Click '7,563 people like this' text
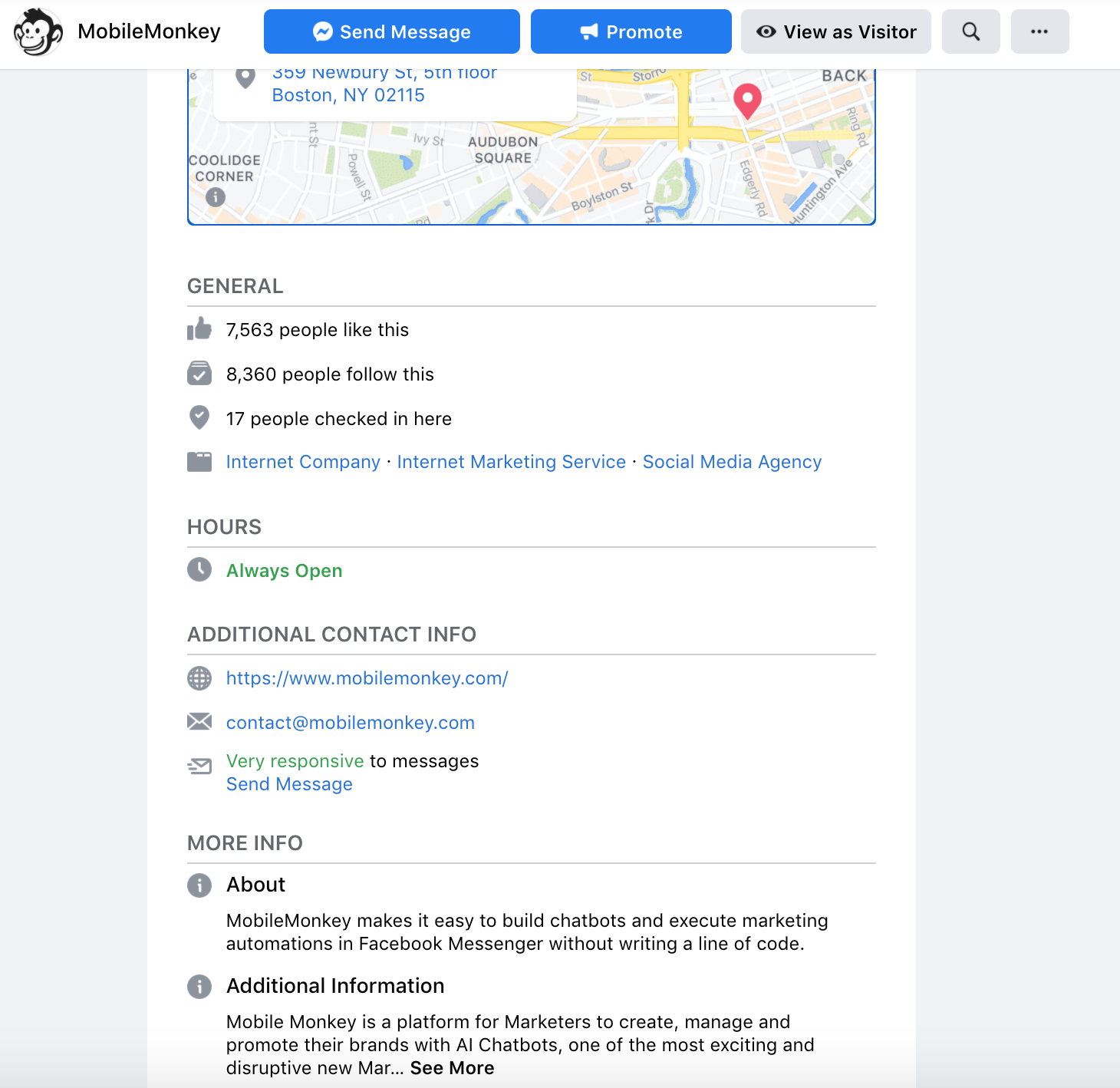 pyautogui.click(x=317, y=330)
